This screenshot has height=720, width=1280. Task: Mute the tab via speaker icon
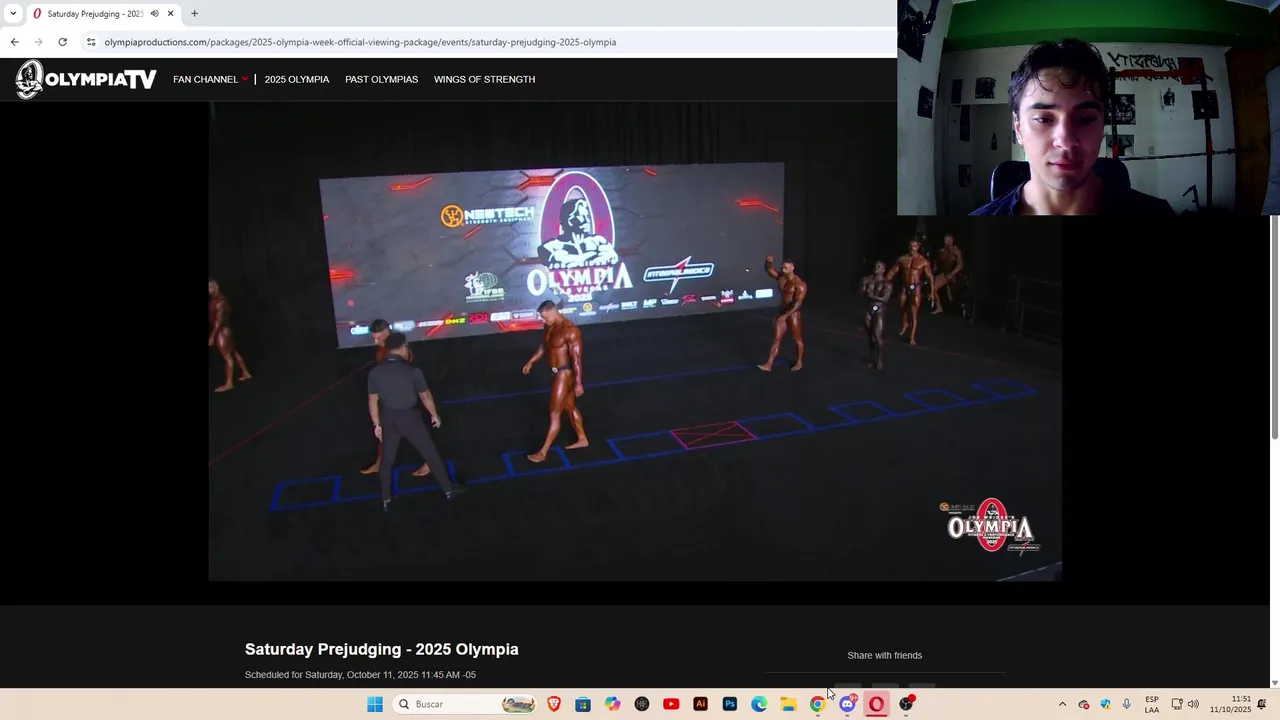coord(154,14)
